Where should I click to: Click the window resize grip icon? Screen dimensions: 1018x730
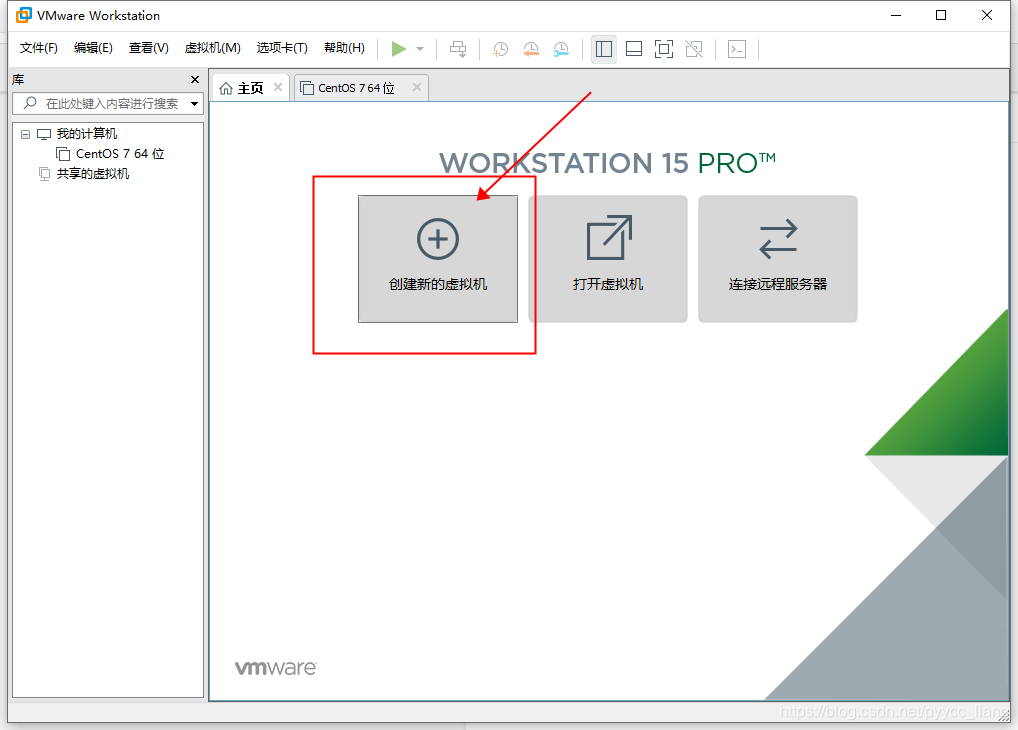(x=1004, y=714)
